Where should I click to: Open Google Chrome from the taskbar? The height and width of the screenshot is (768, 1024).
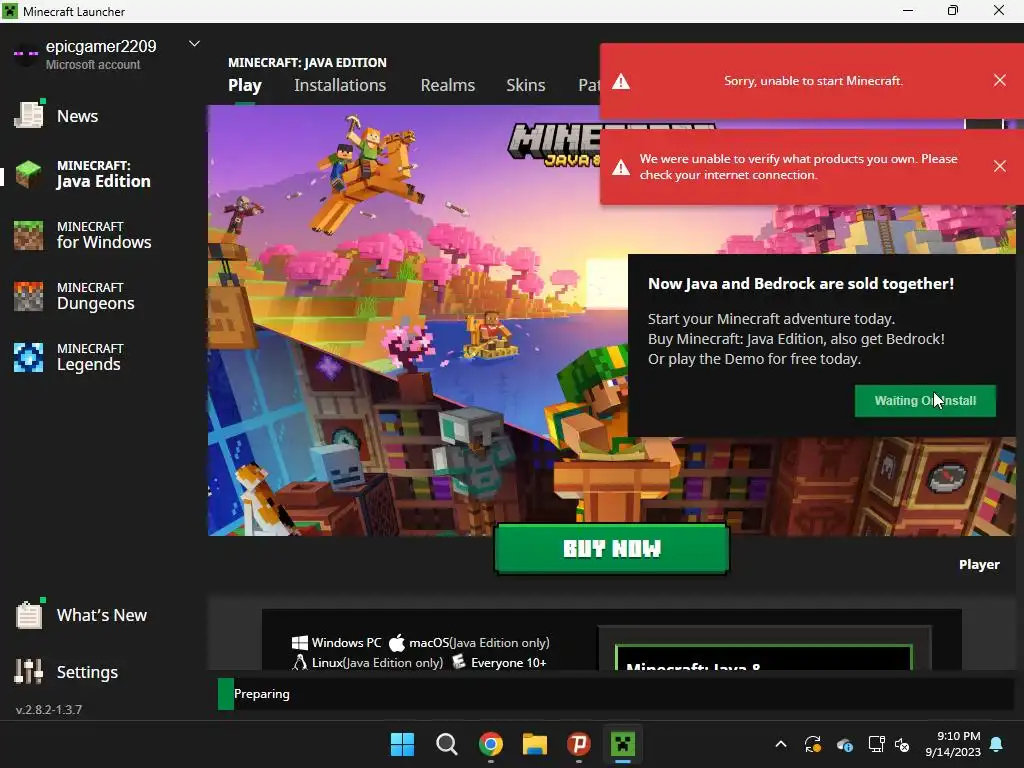(x=490, y=744)
